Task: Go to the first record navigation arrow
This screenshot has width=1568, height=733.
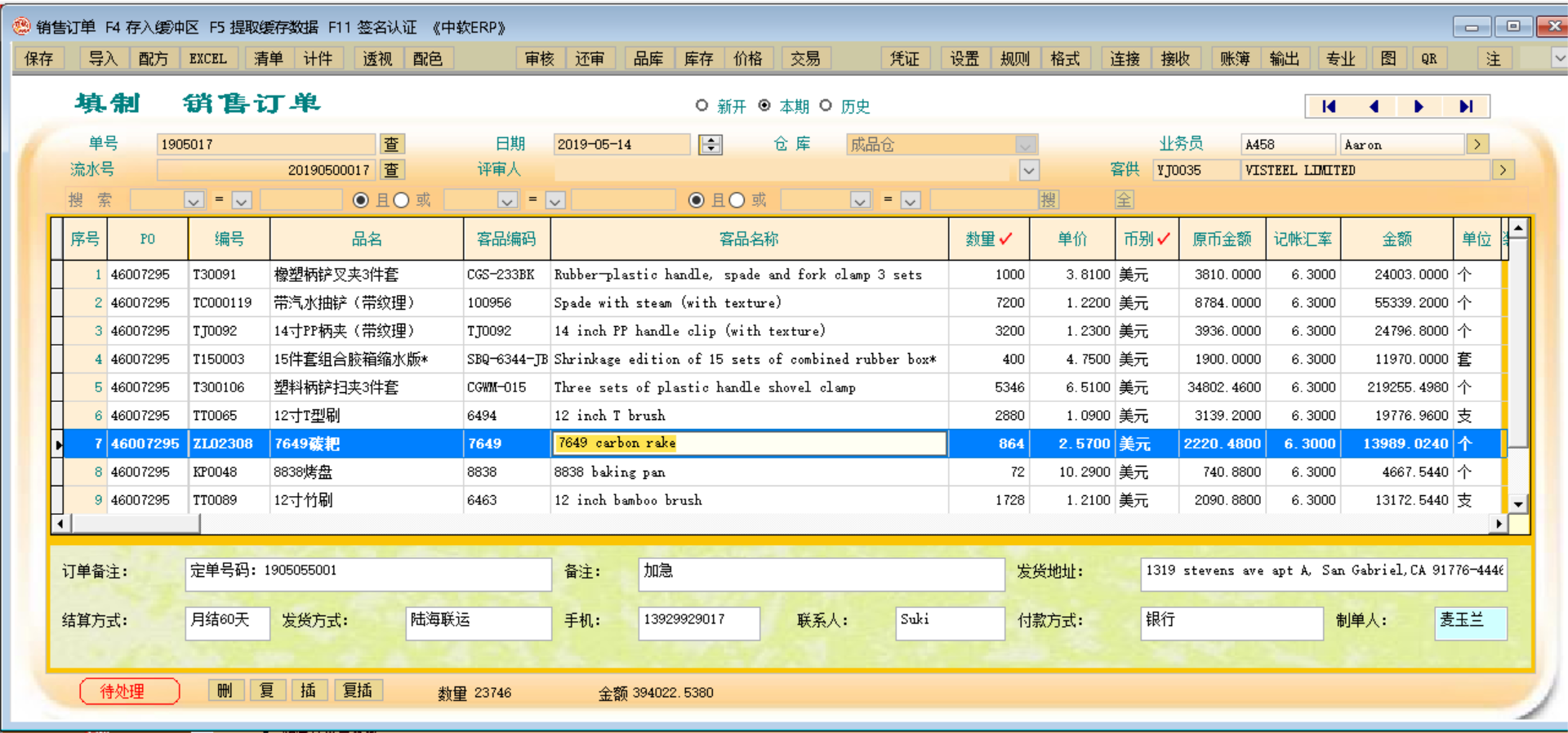Action: (1329, 106)
